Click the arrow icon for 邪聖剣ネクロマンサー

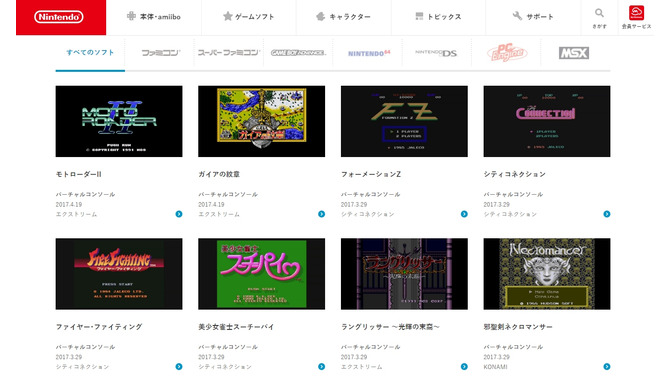[607, 367]
